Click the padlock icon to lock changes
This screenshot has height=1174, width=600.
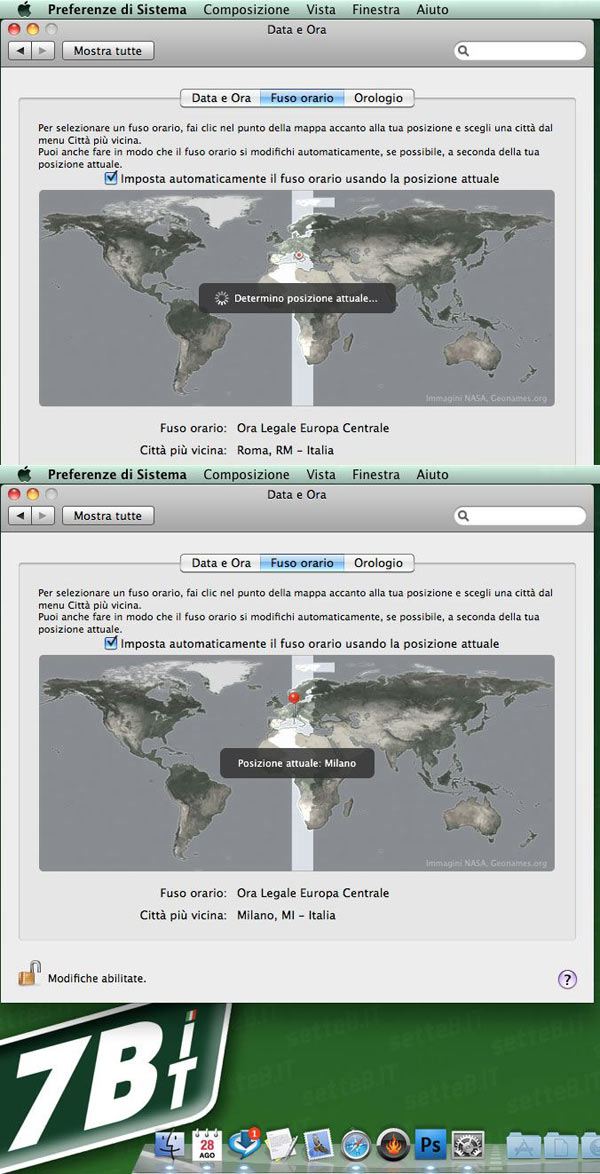point(30,974)
